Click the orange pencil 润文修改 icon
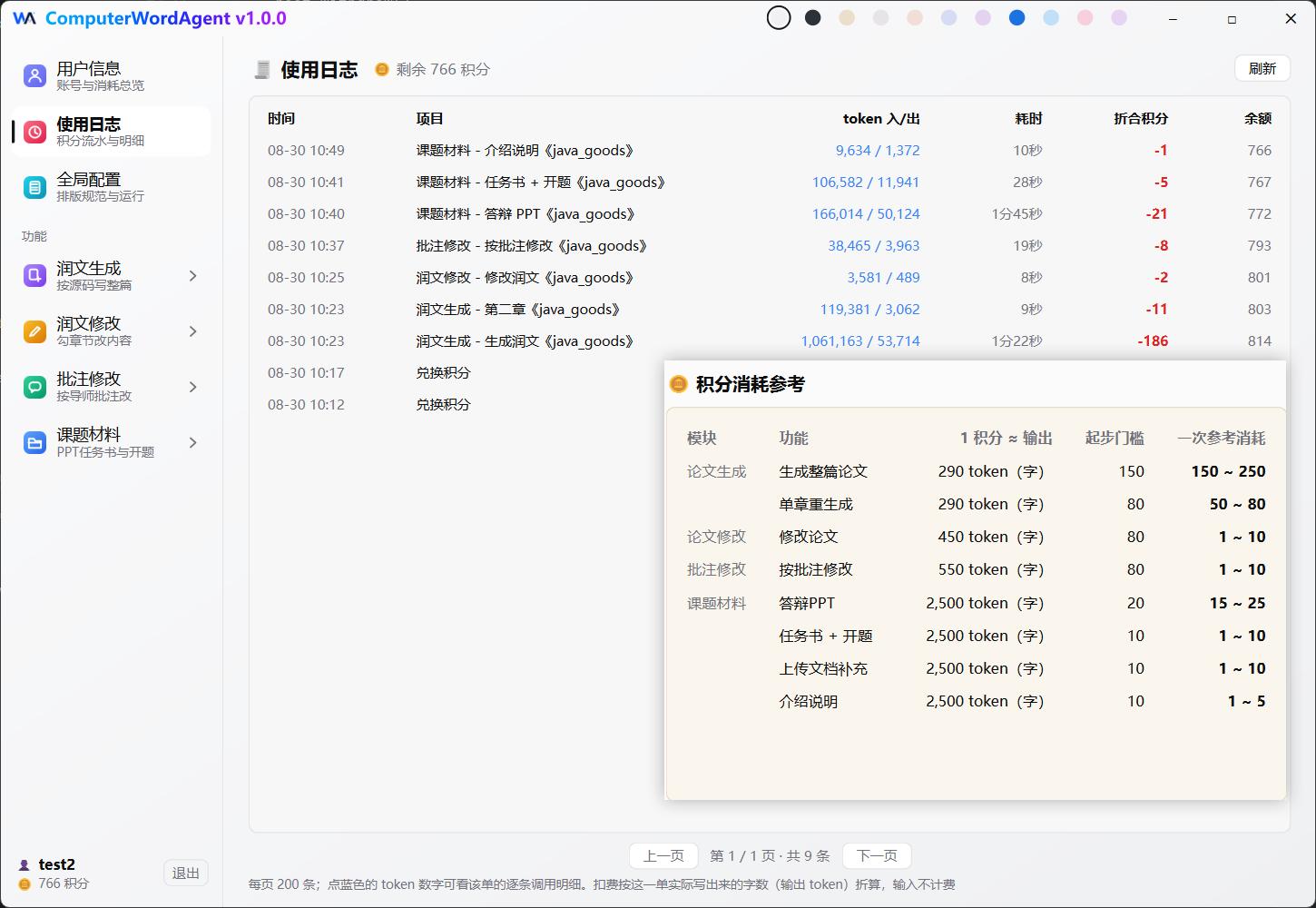This screenshot has height=908, width=1316. click(x=34, y=331)
